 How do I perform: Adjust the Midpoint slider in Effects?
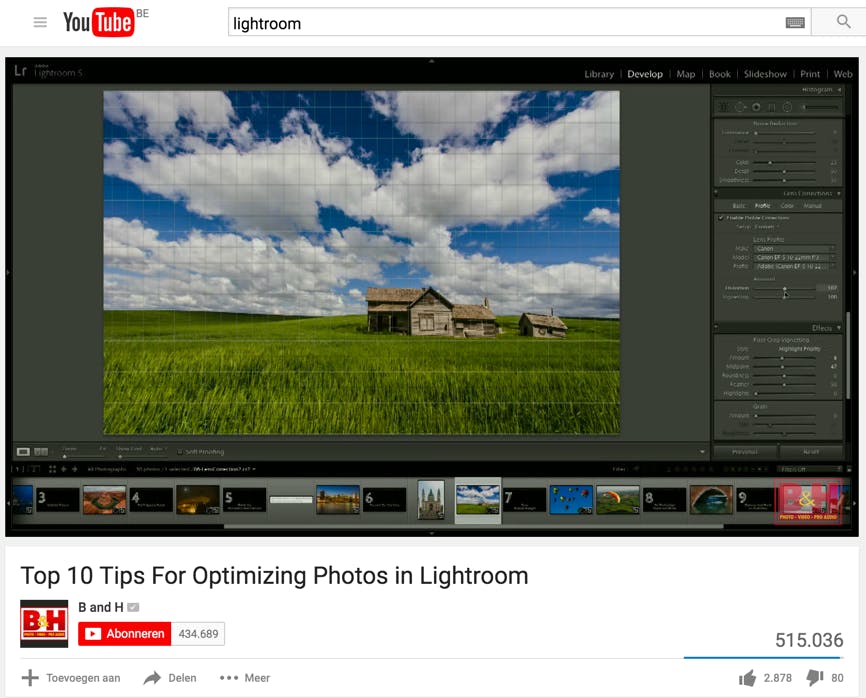point(784,367)
